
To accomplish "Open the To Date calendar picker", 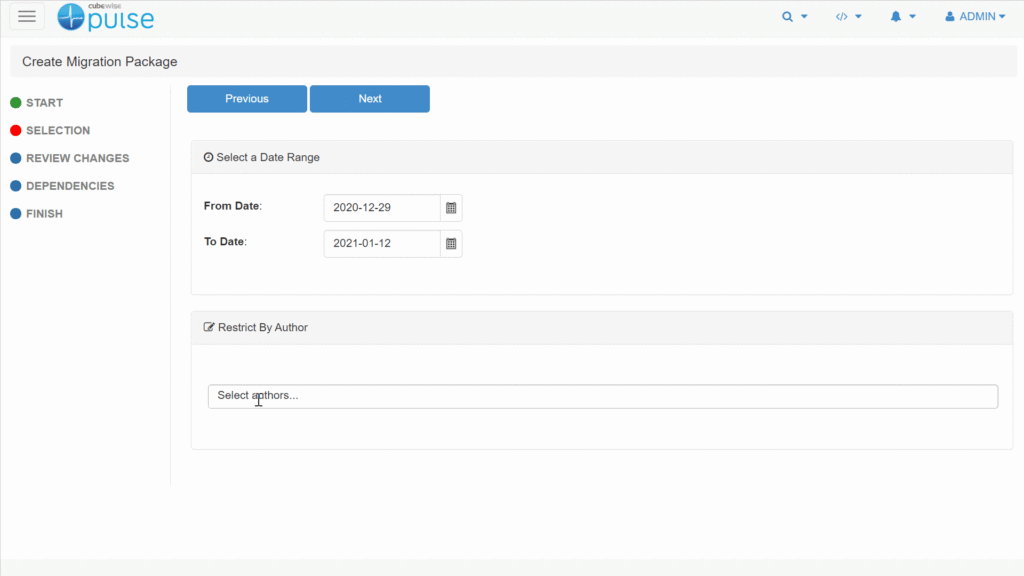I will point(451,244).
